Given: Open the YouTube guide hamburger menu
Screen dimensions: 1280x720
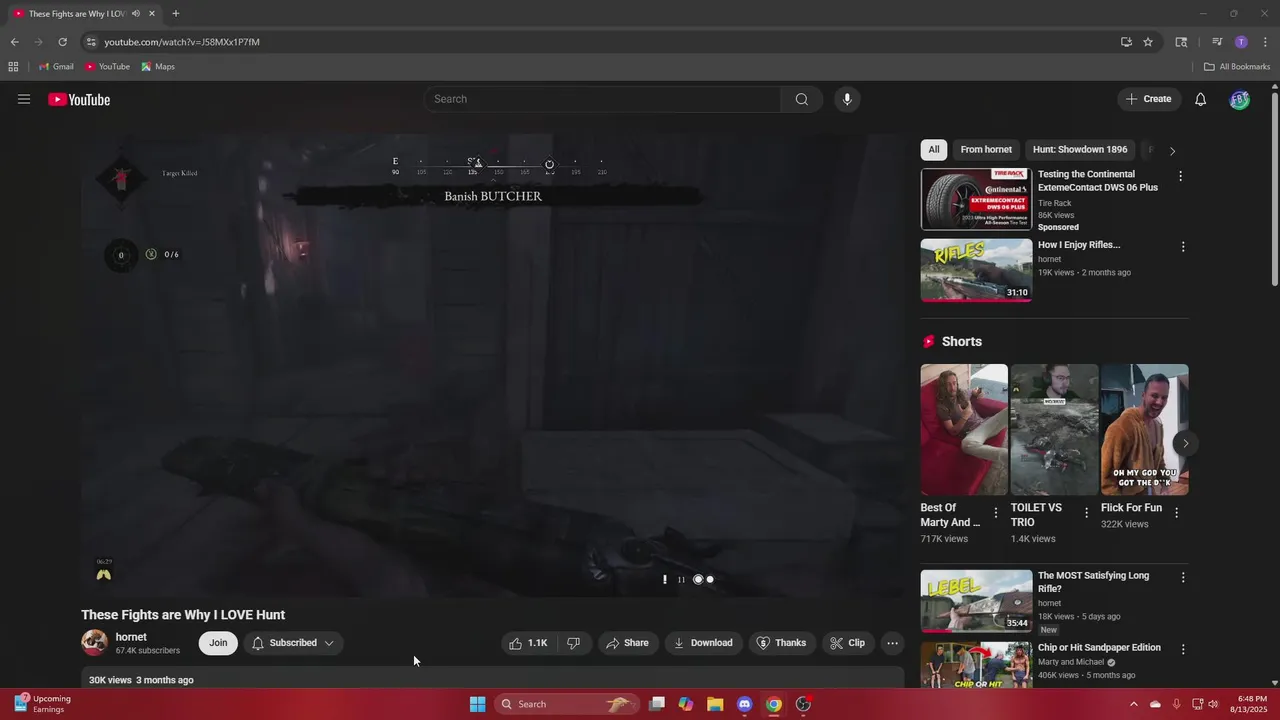Looking at the screenshot, I should click(24, 99).
